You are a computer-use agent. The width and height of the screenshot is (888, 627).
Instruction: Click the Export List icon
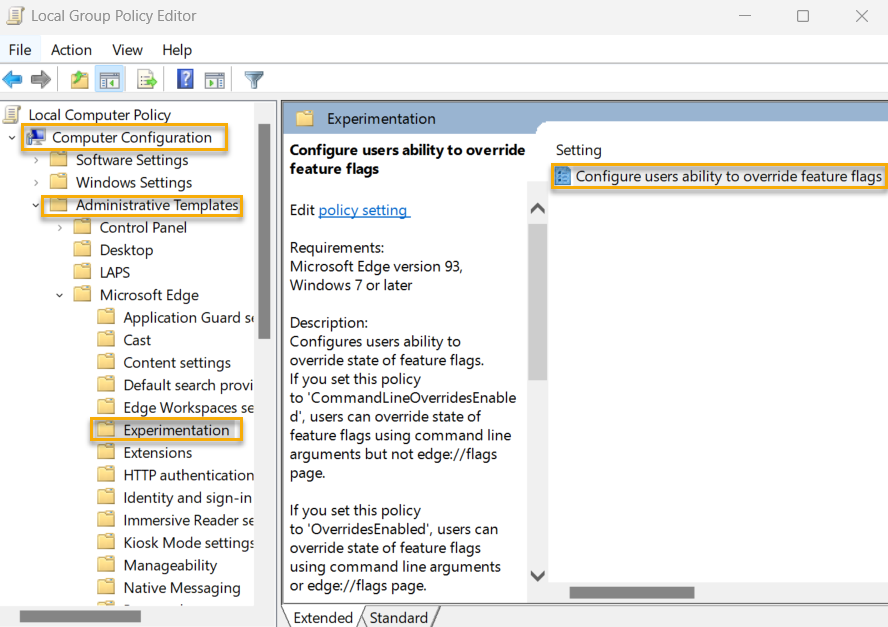tap(146, 79)
